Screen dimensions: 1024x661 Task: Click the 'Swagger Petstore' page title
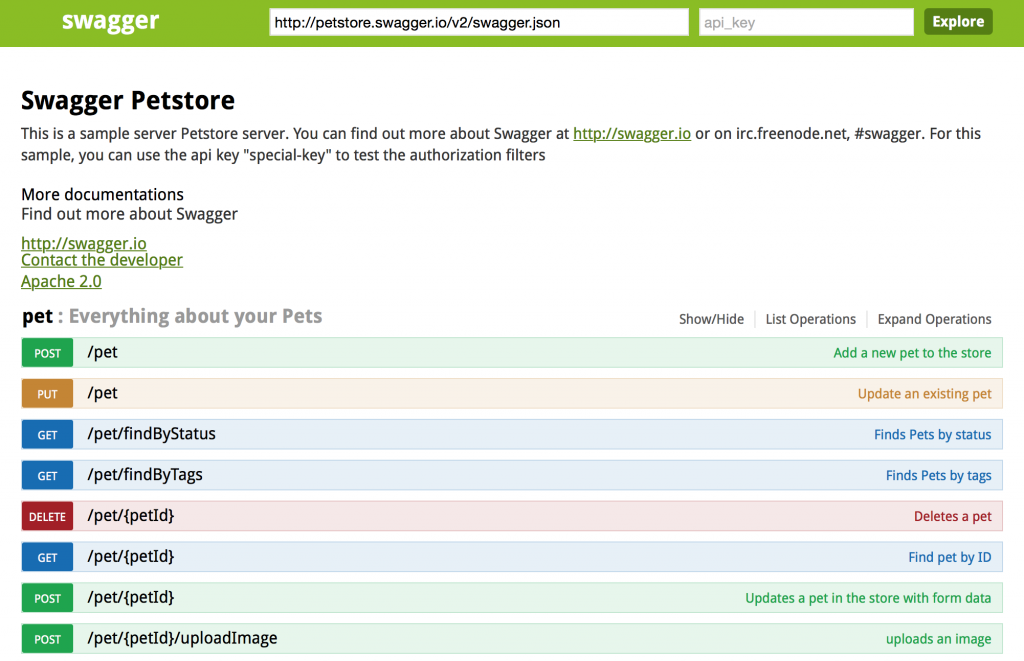click(128, 101)
